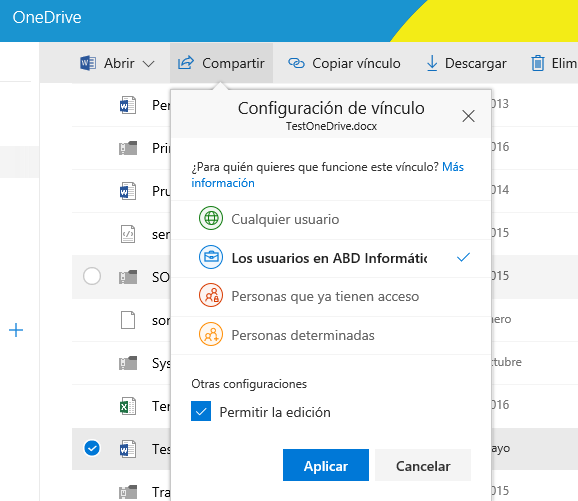Apply link settings with Aplicar
578x501 pixels.
(x=326, y=465)
